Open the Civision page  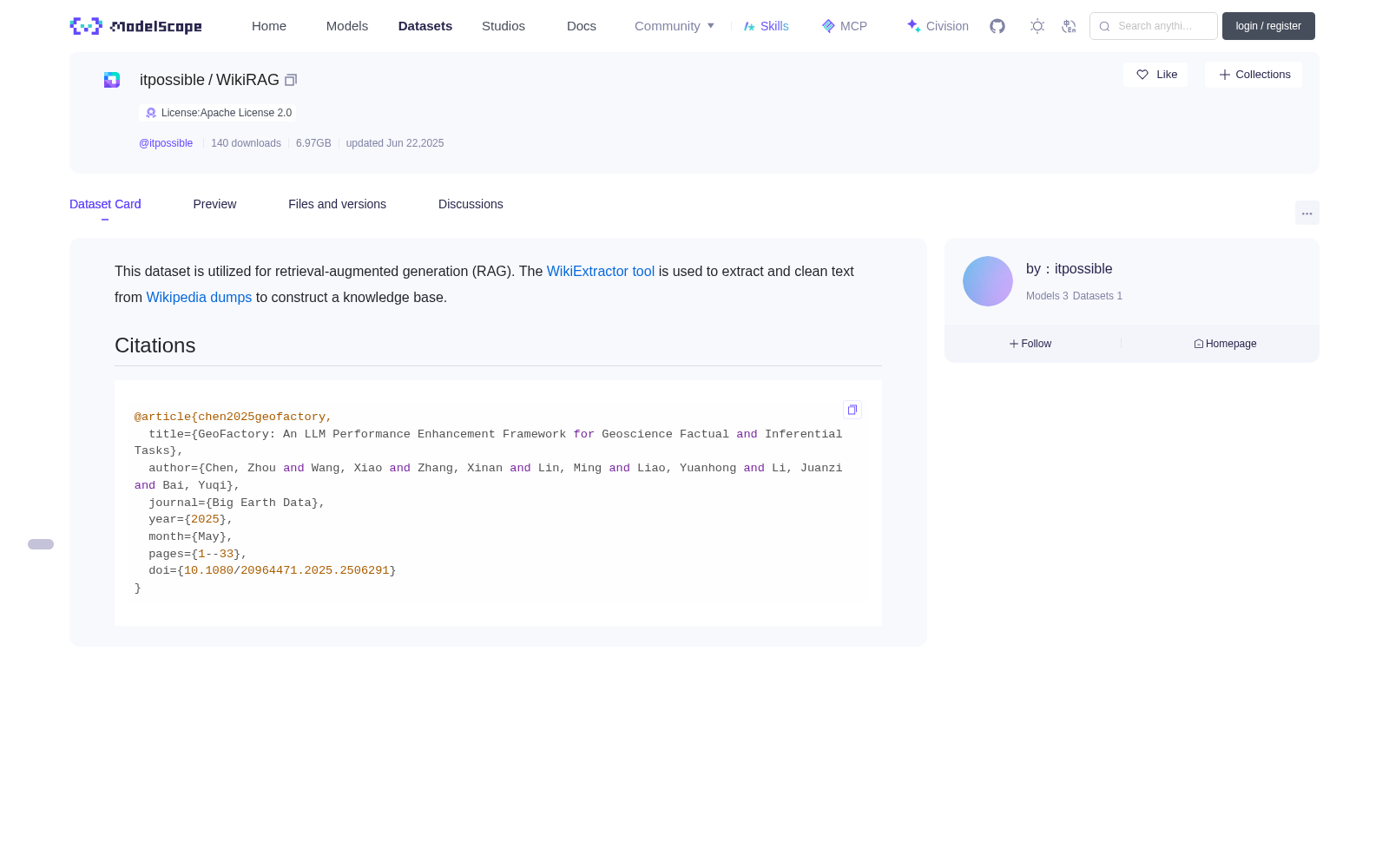point(938,26)
